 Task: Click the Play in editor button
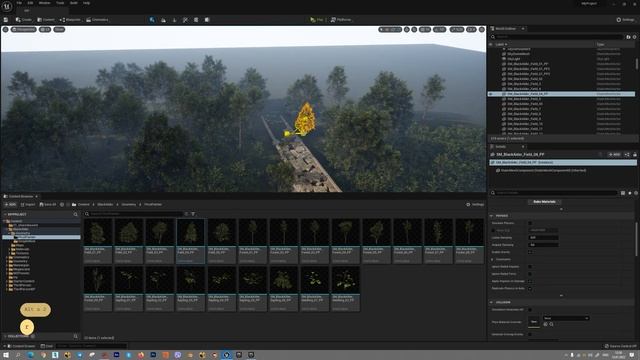[317, 20]
